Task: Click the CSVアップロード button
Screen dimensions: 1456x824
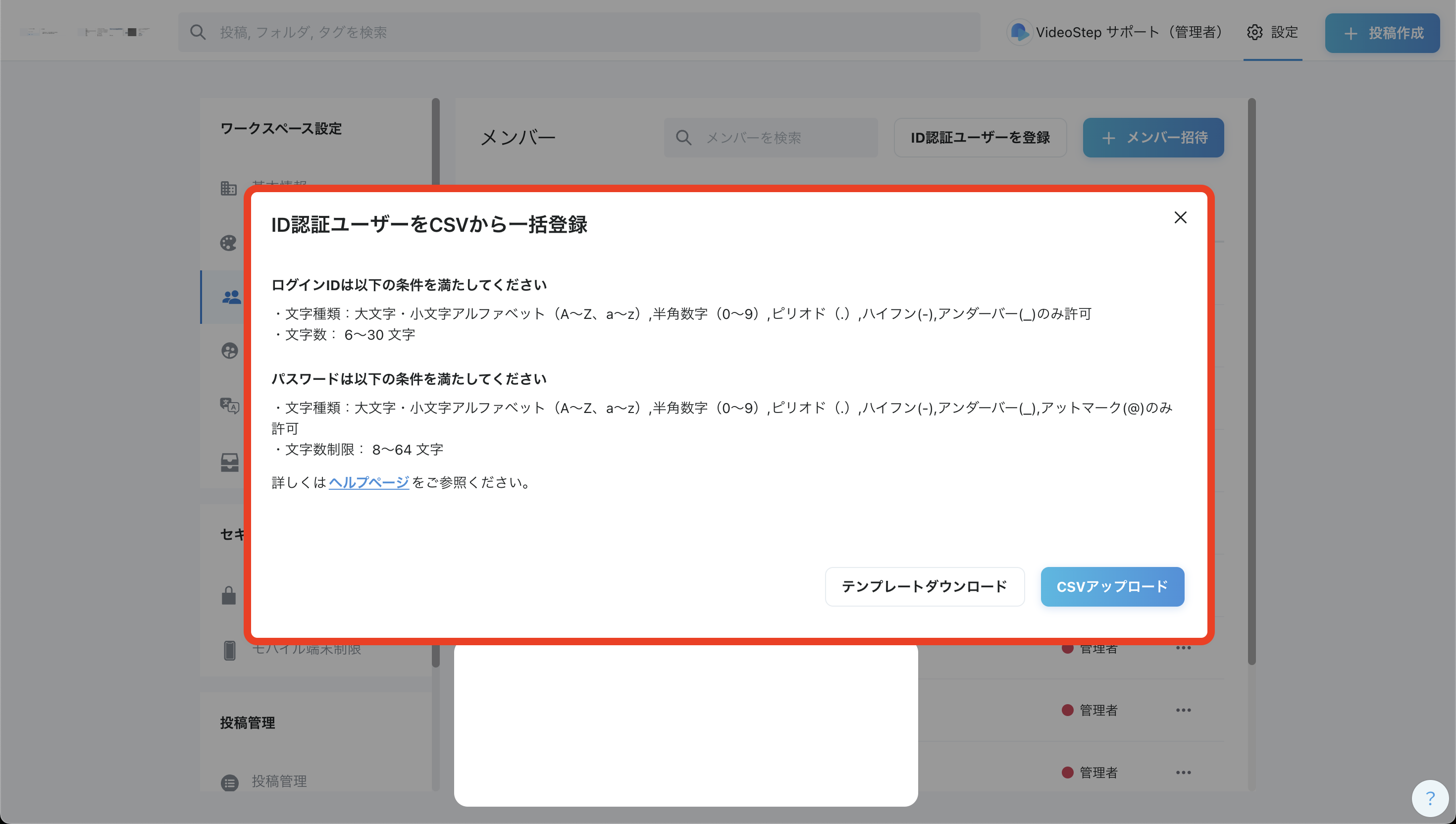Action: (x=1112, y=586)
